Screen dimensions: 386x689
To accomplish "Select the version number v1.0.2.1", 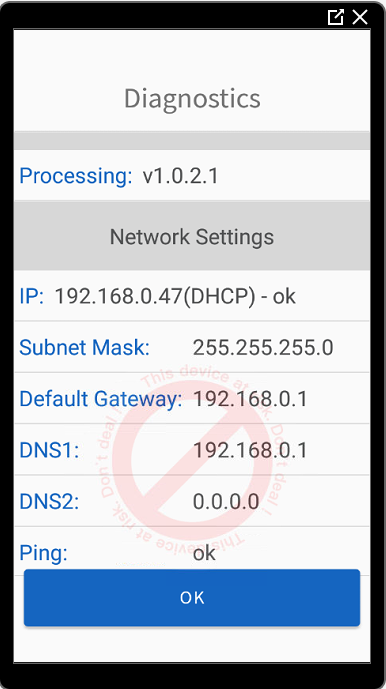I will pos(180,176).
